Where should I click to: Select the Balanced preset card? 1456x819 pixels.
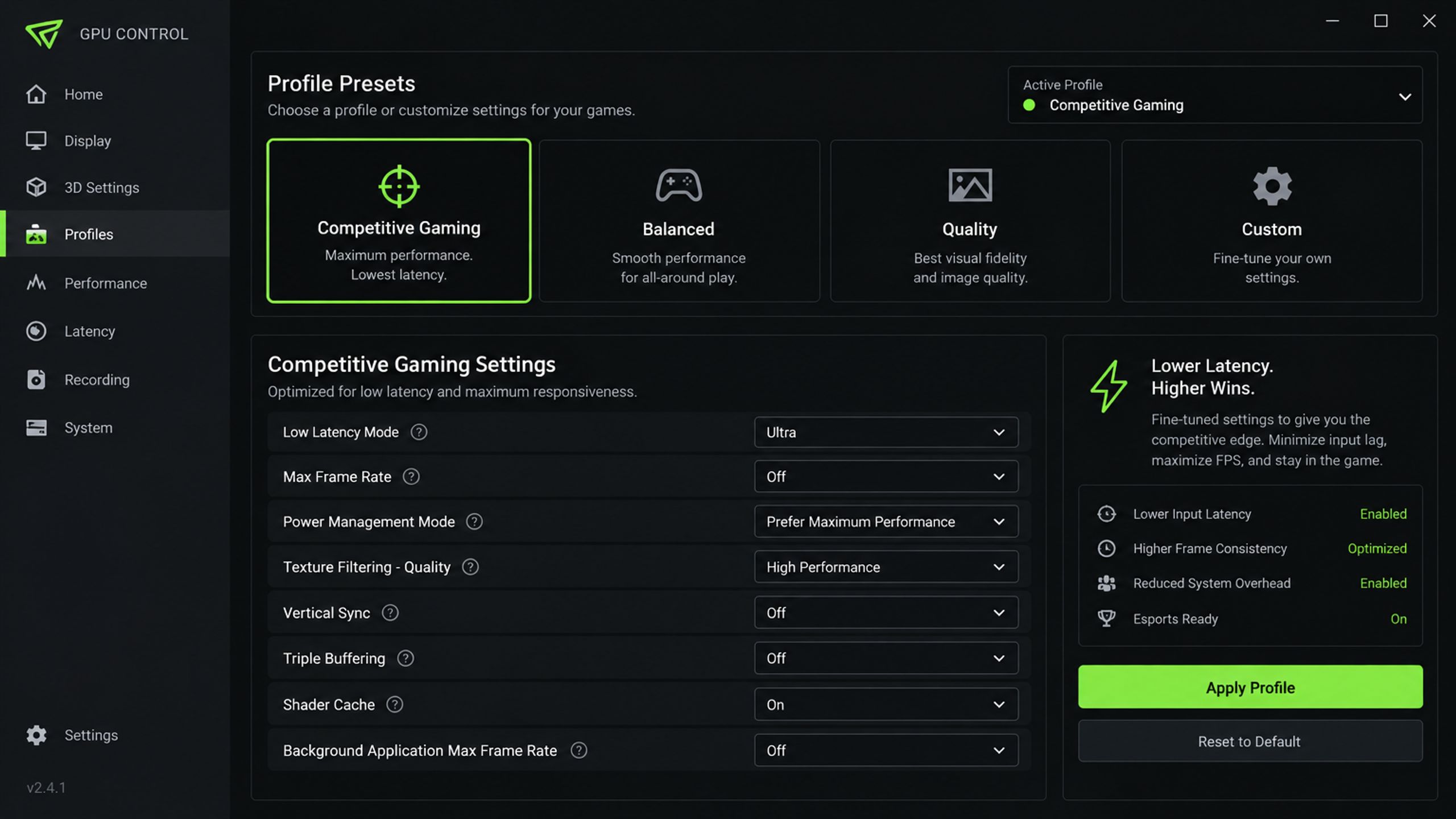pyautogui.click(x=679, y=221)
